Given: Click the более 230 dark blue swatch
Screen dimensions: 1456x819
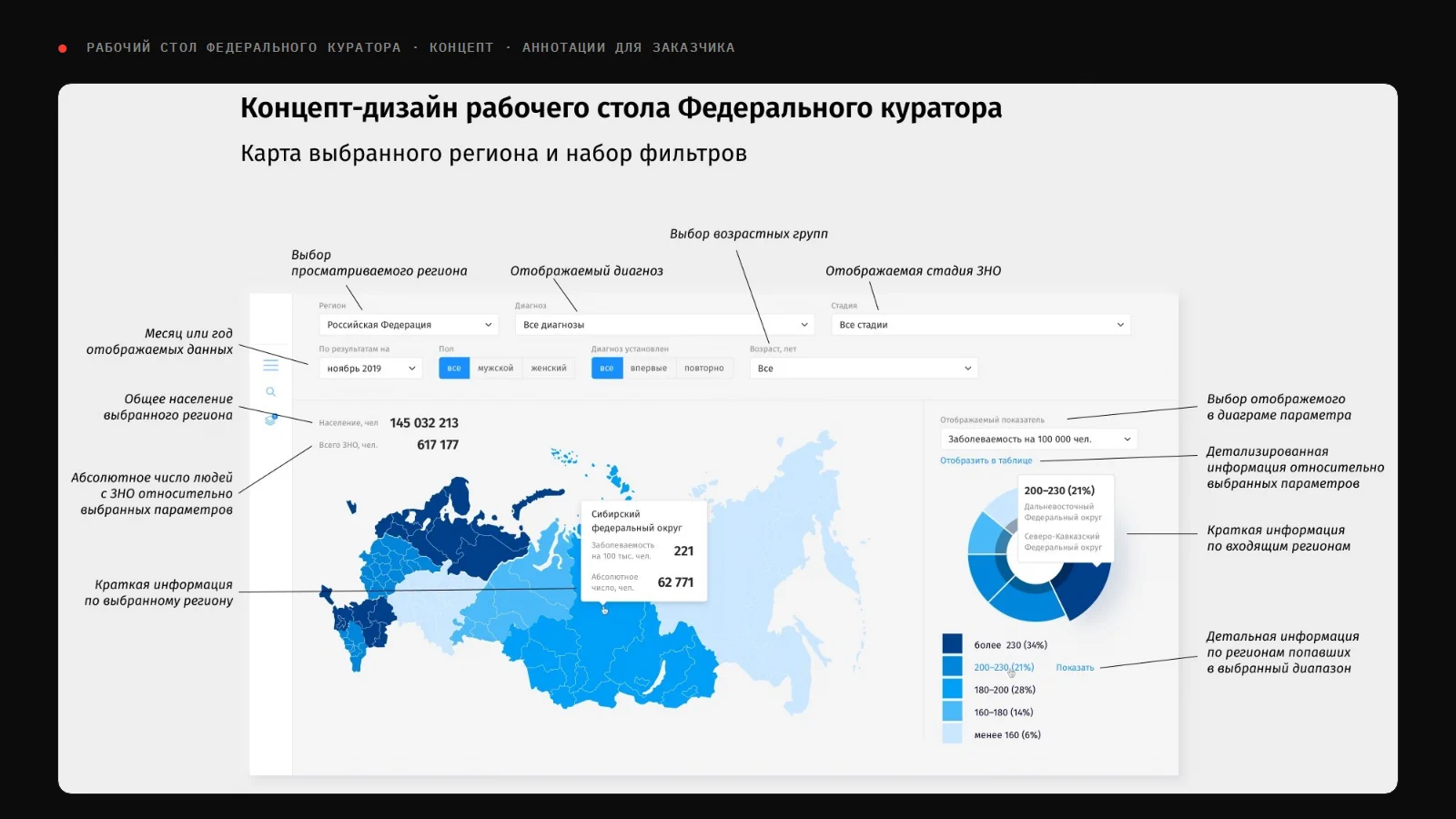Looking at the screenshot, I should point(952,643).
